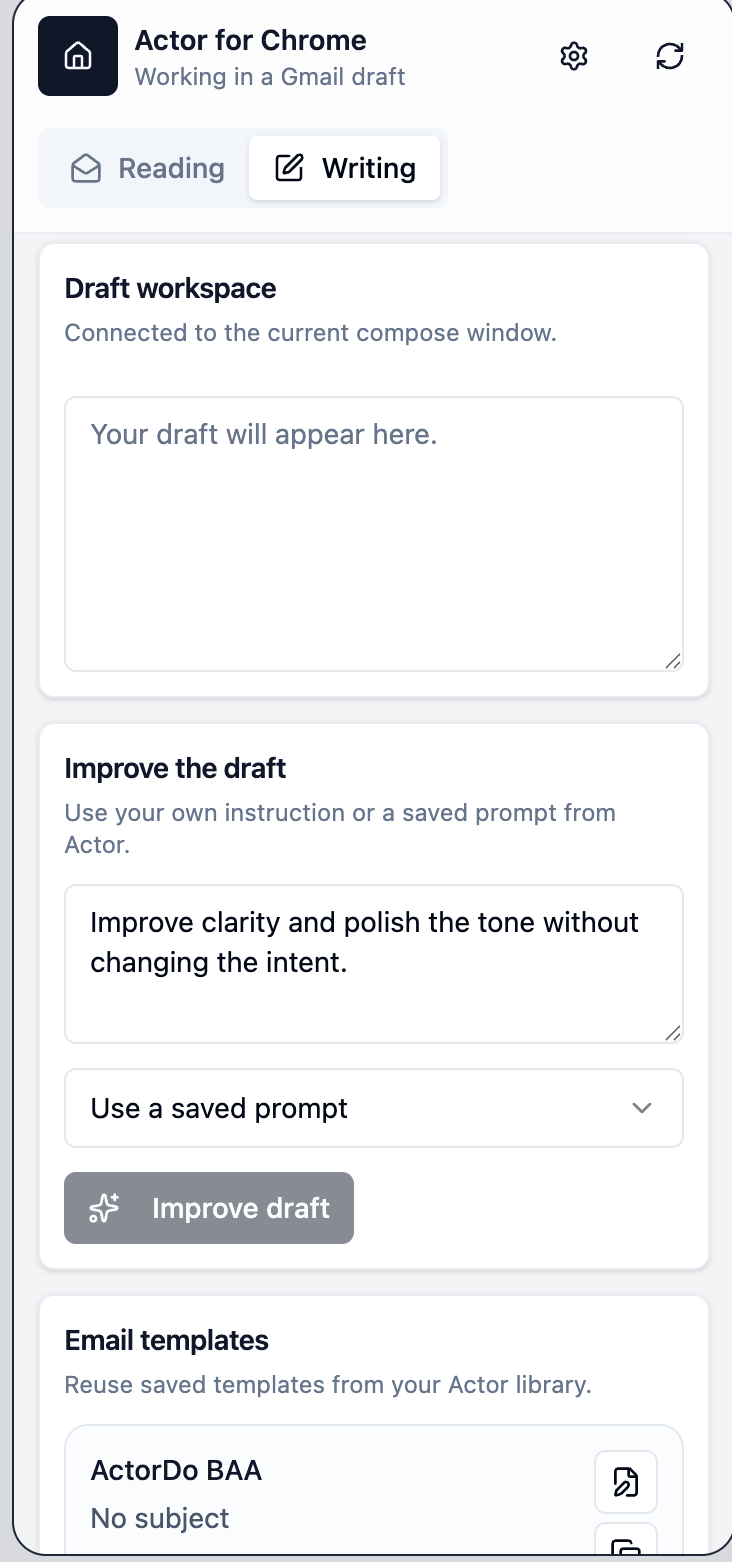Open settings via the gear icon
This screenshot has width=732, height=1562.
(573, 57)
